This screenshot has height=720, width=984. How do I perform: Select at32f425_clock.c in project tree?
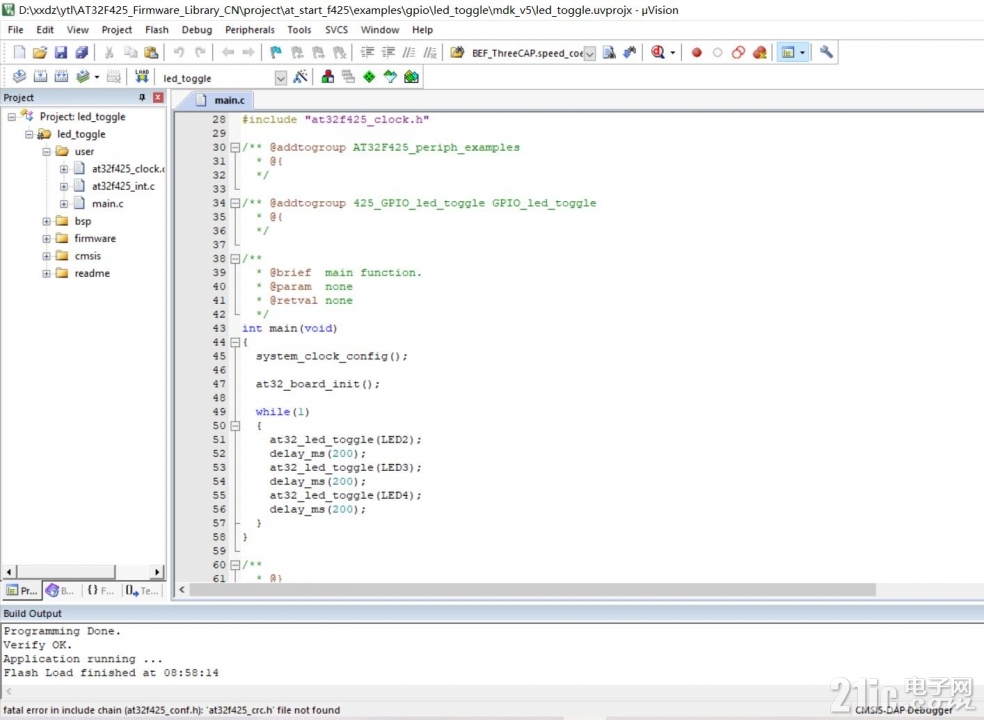[128, 169]
